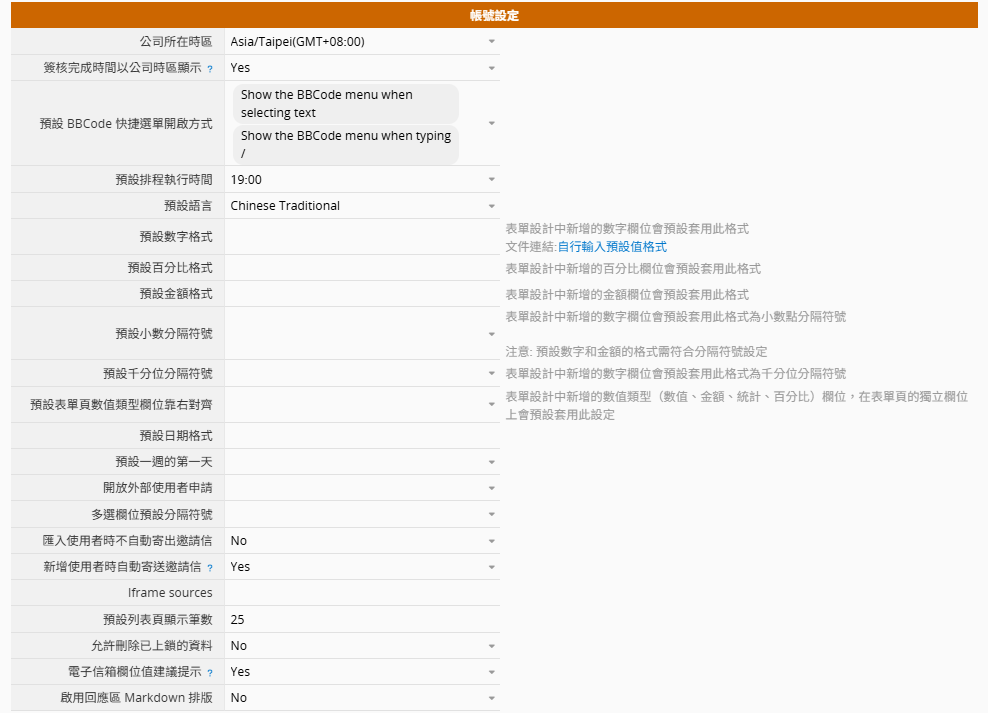Click help icon next to 新增使用者時自動寄送邀請信
The width and height of the screenshot is (988, 713).
tap(210, 568)
